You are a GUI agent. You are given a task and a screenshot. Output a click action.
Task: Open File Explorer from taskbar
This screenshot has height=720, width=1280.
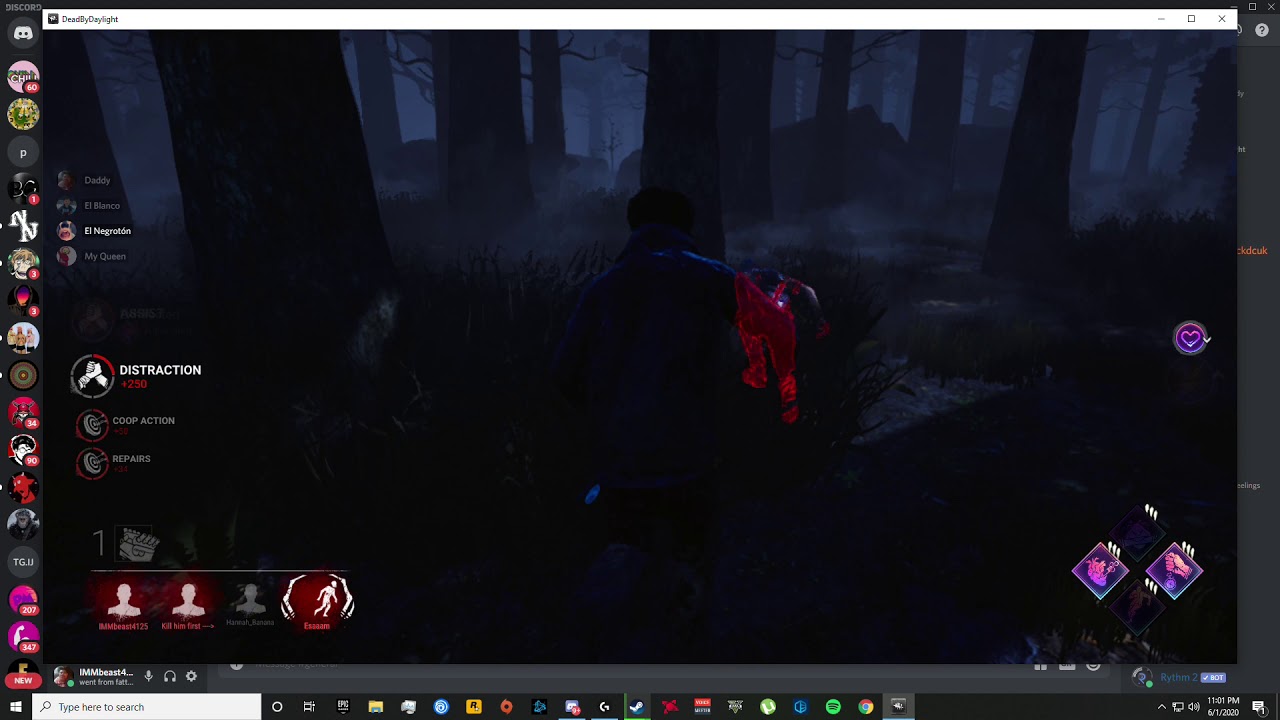coord(376,707)
